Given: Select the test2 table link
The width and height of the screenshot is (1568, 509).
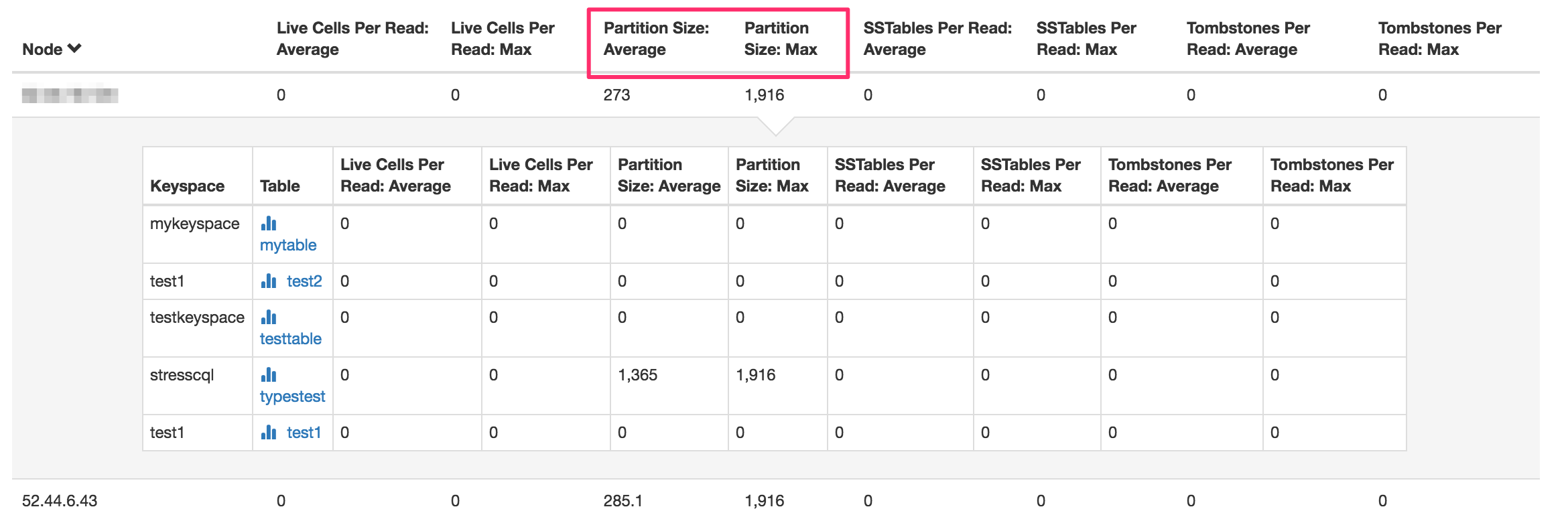Looking at the screenshot, I should [x=303, y=281].
